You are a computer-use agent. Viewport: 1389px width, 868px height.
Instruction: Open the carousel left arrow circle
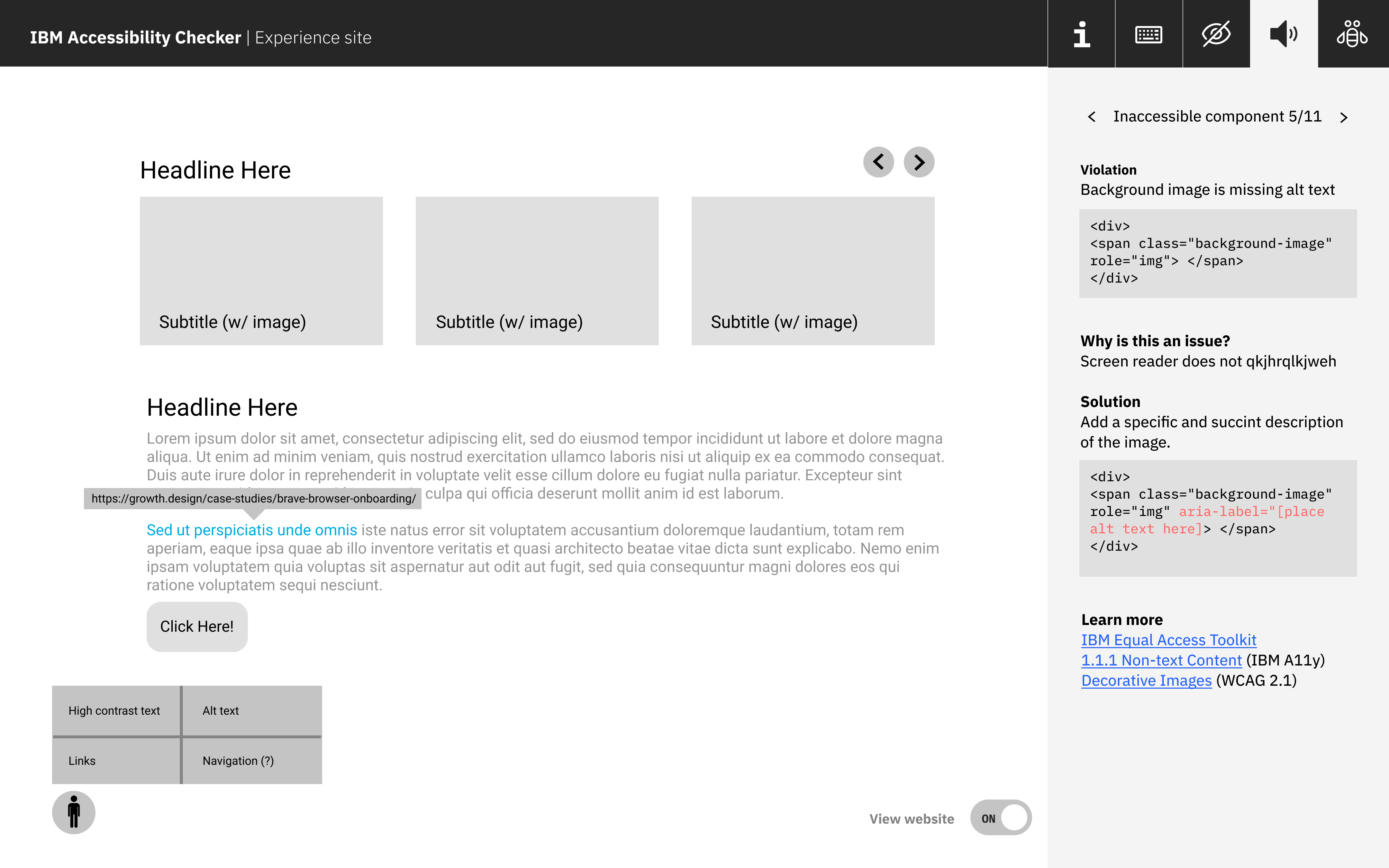tap(878, 162)
